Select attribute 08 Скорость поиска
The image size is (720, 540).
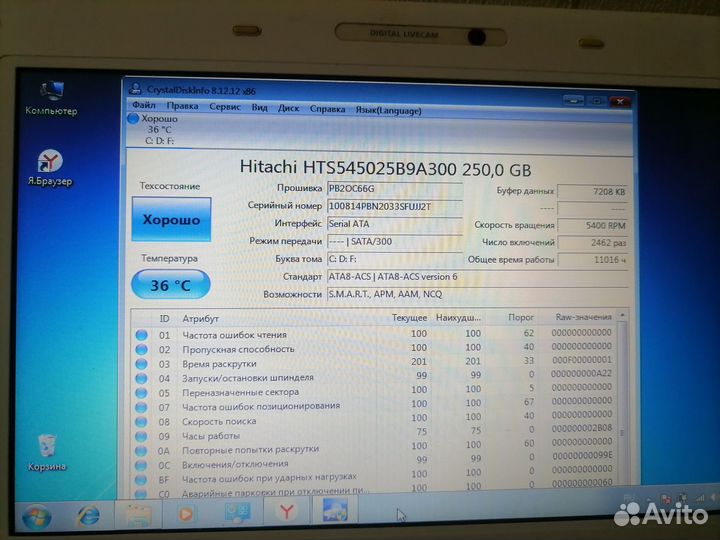tap(374, 420)
